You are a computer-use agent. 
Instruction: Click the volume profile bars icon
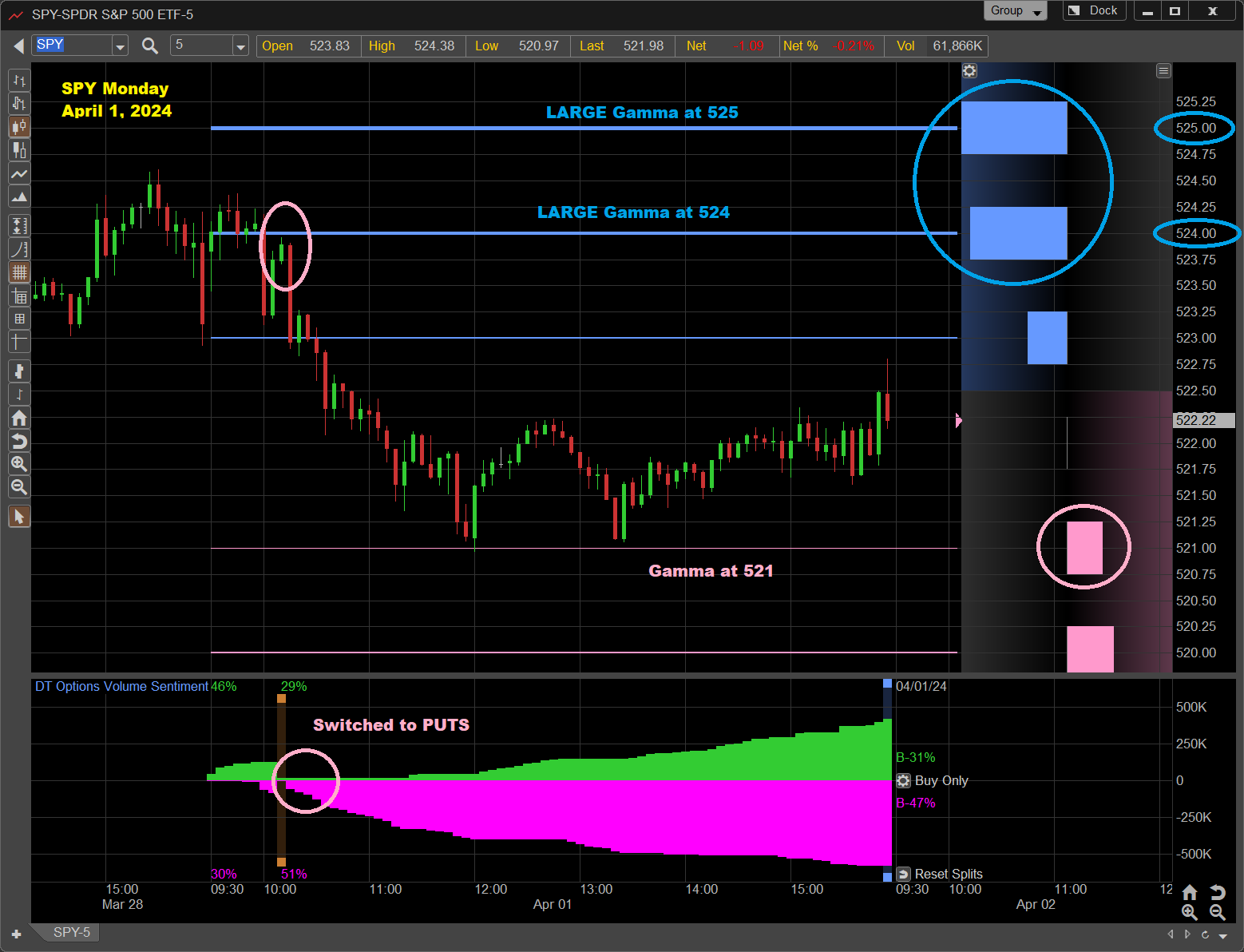19,371
